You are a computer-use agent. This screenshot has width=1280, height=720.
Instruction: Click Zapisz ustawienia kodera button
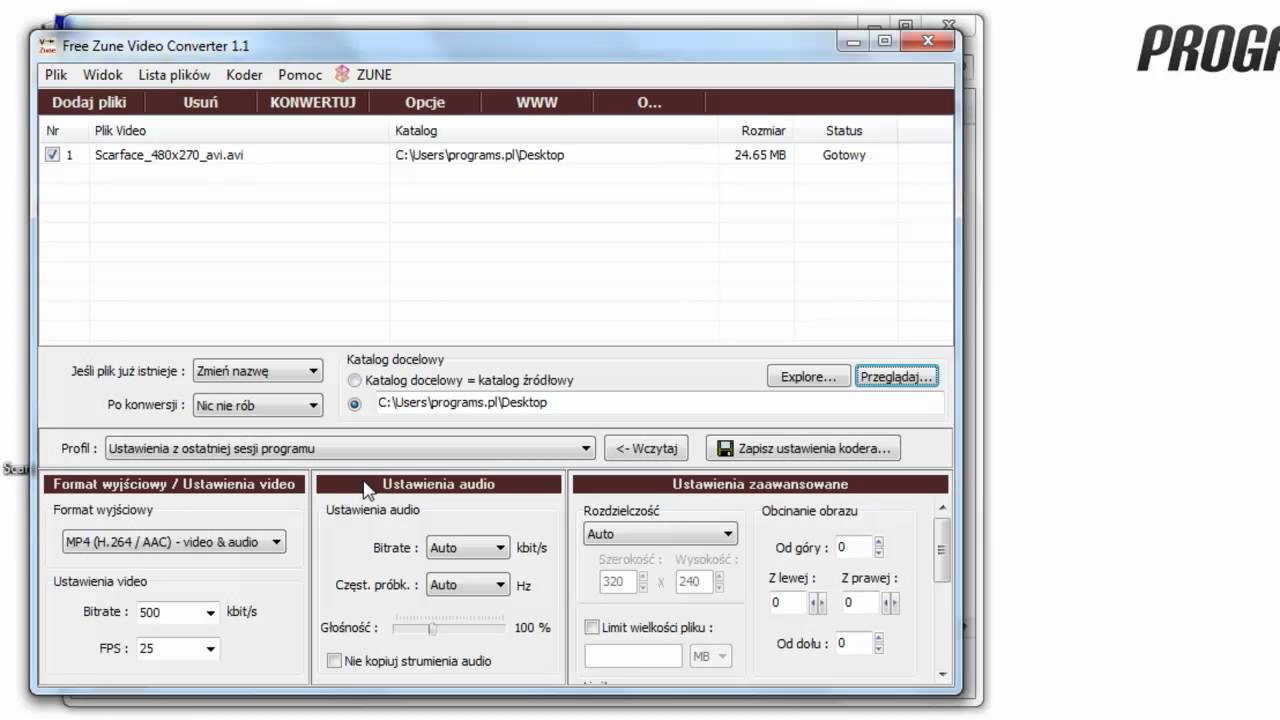click(804, 449)
